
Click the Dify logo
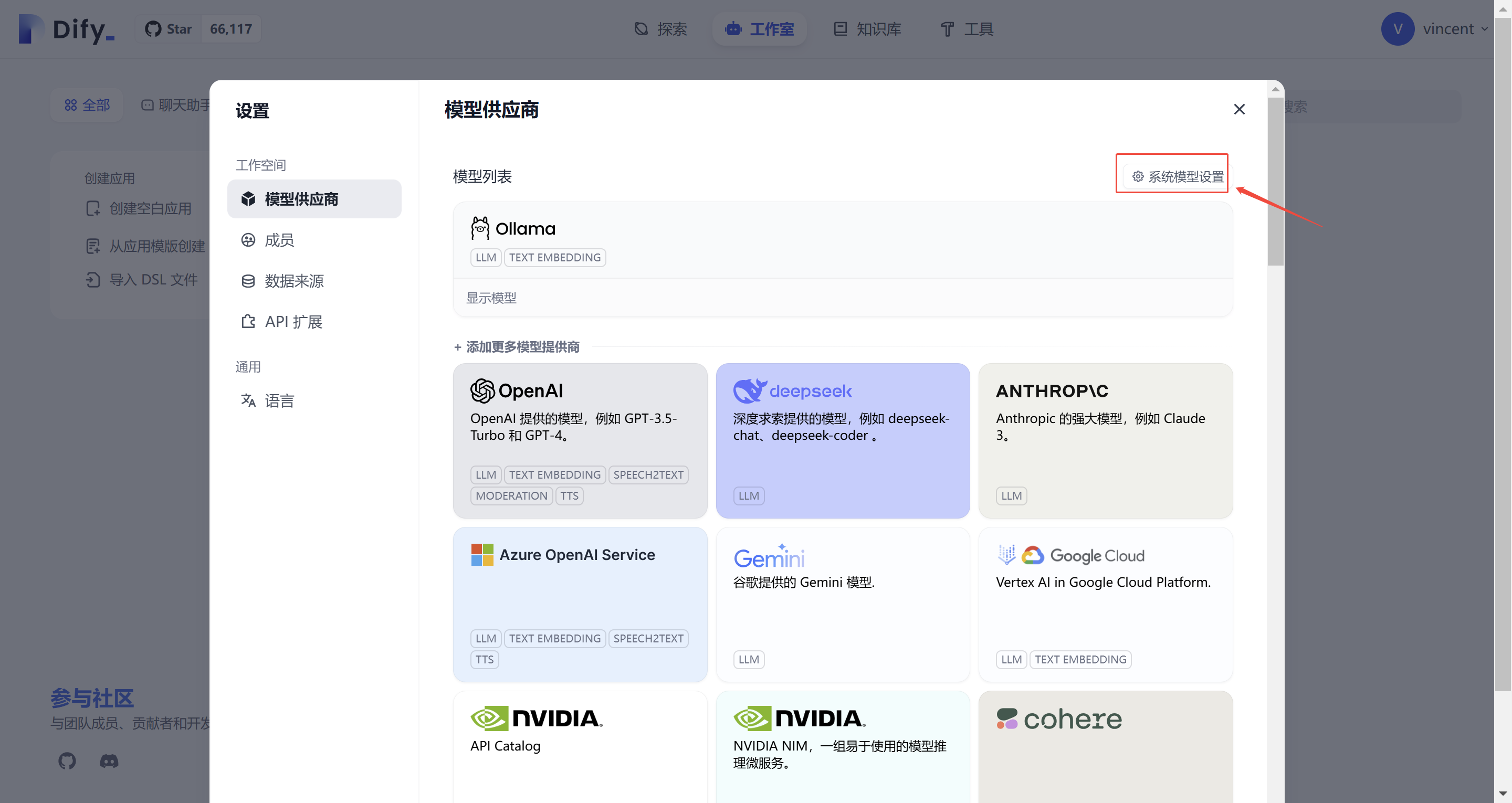(66, 29)
